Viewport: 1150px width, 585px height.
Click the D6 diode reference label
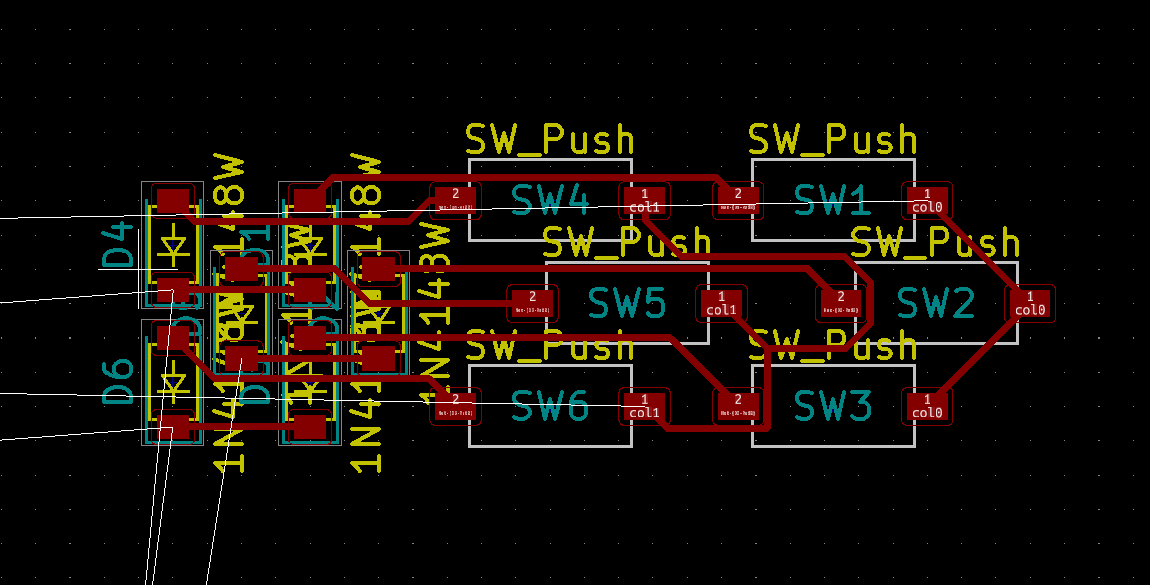(x=118, y=381)
